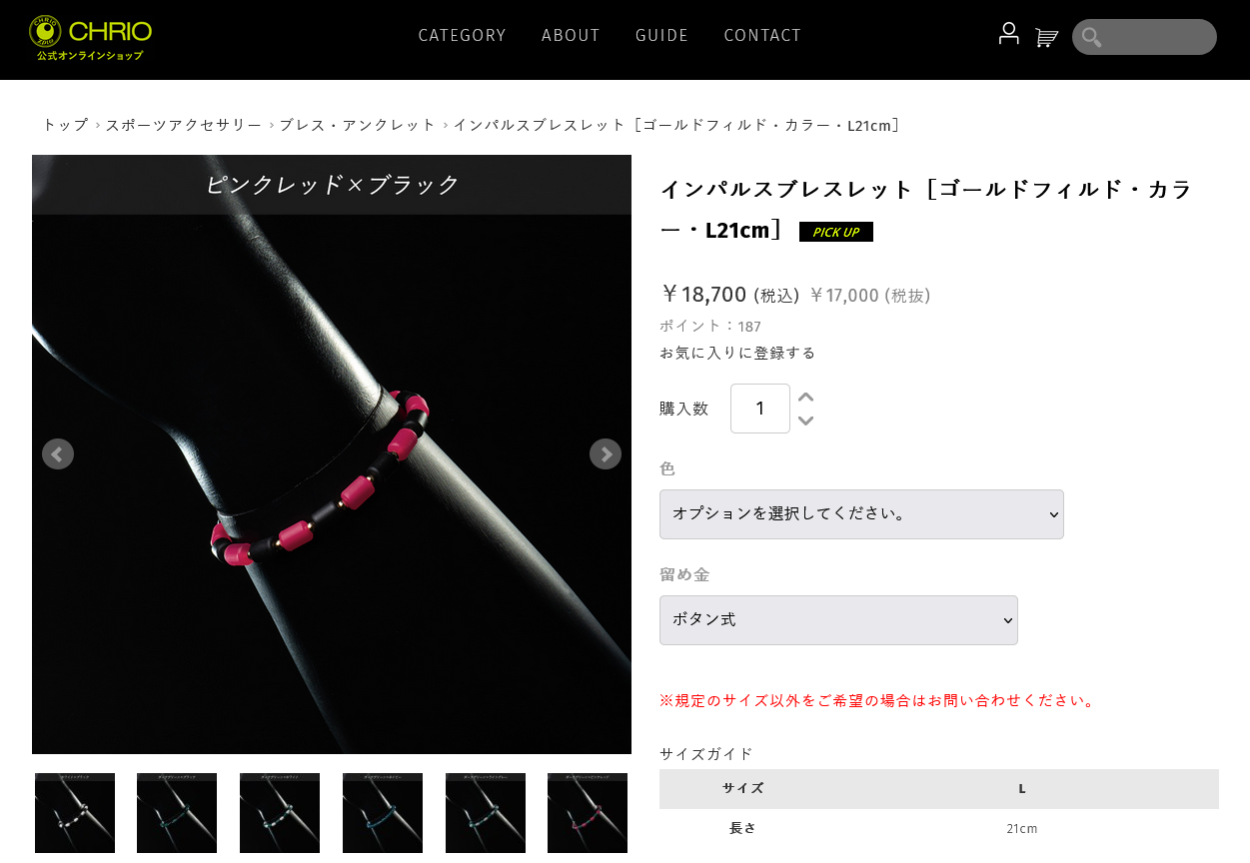This screenshot has width=1250, height=863.
Task: Select the pink-red bracelet thumbnail
Action: tap(587, 813)
